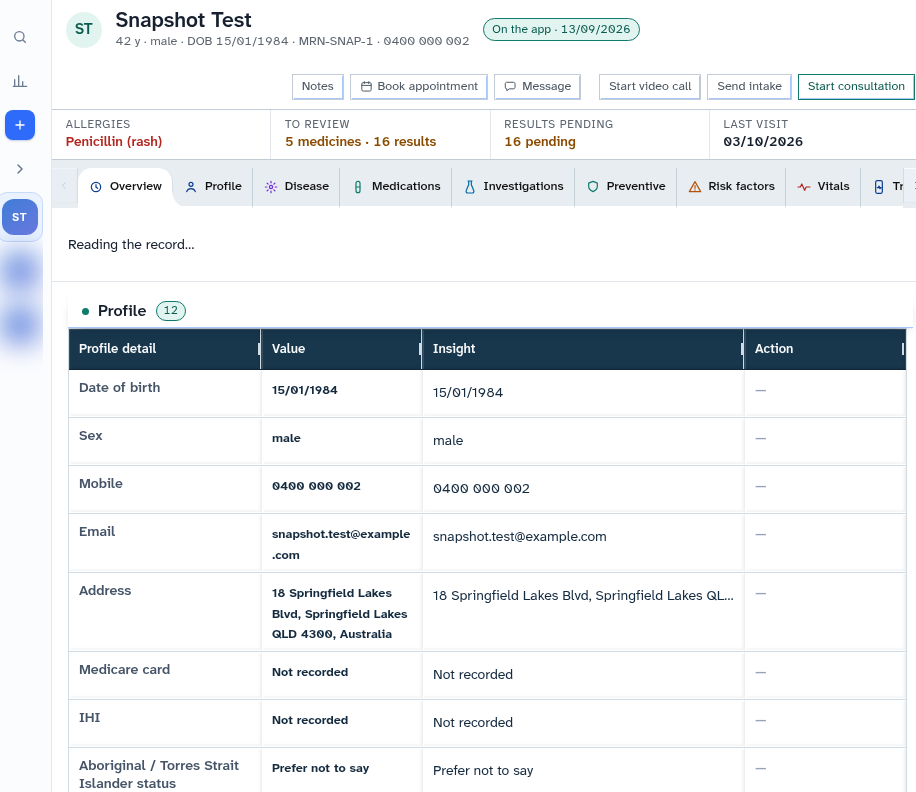916x792 pixels.
Task: Click the speech bubble icon in Message
Action: [x=510, y=86]
